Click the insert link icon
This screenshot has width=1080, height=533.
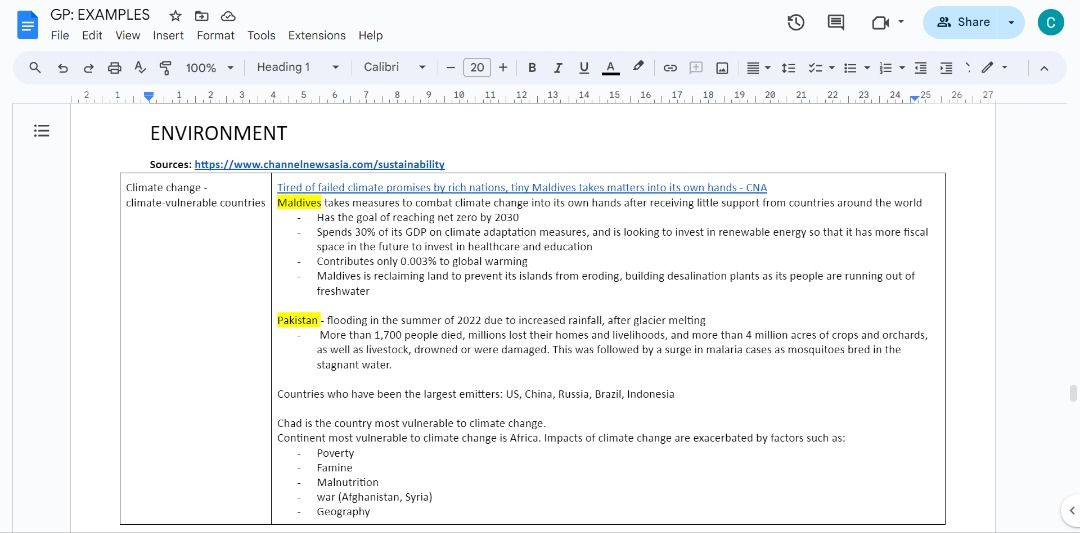pos(670,68)
